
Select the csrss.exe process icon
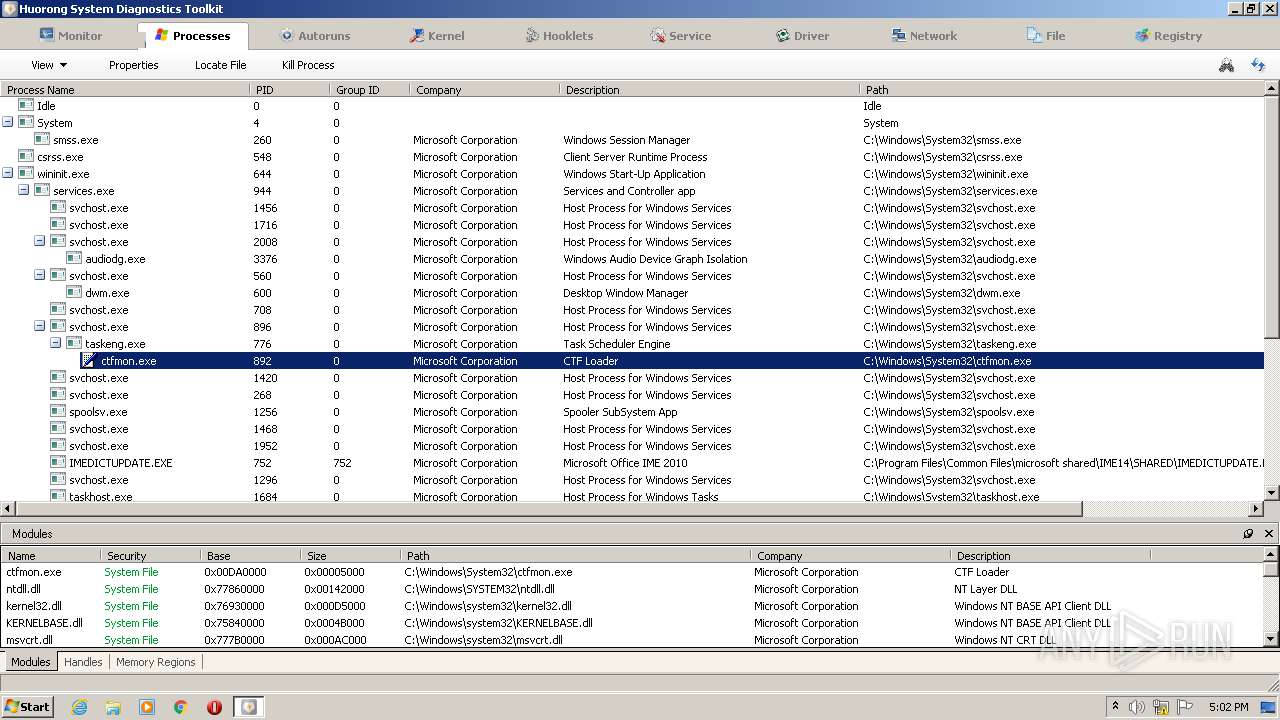(26, 156)
